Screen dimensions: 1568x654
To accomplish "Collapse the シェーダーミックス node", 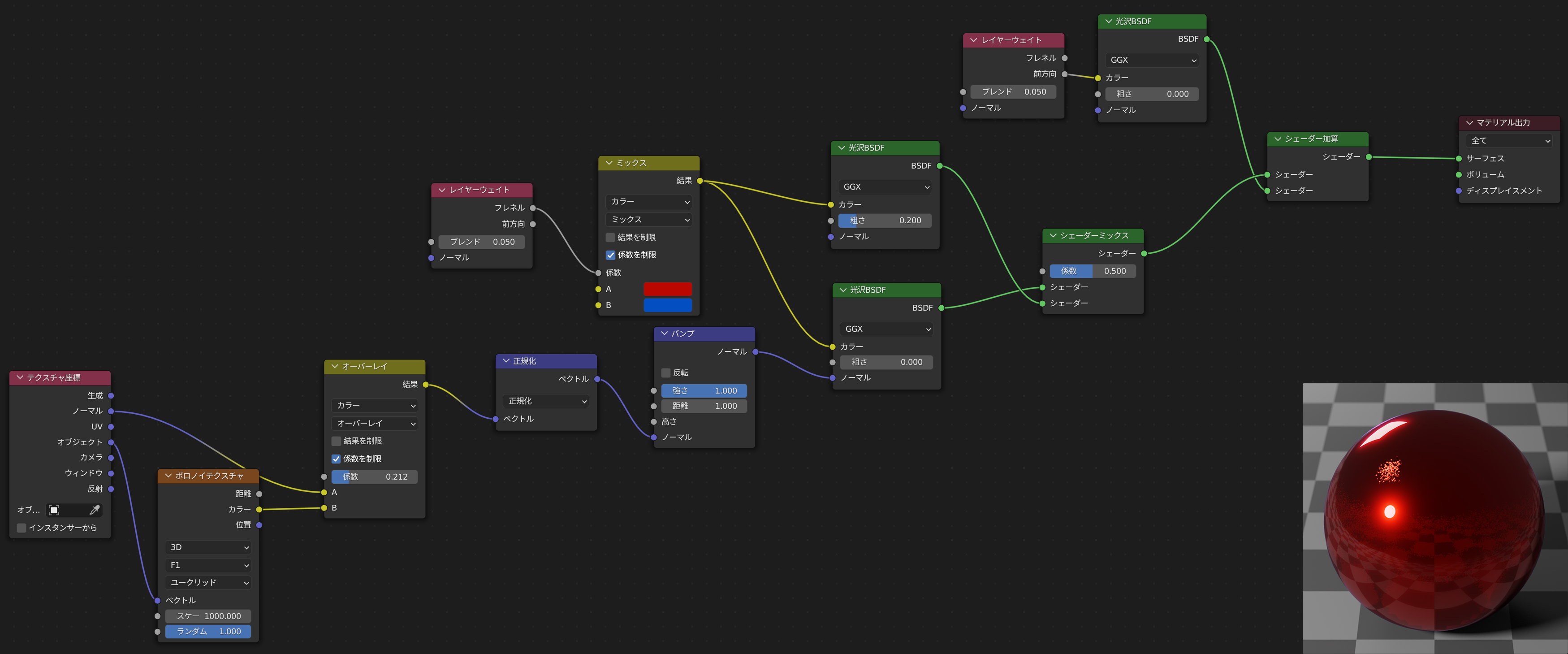I will [1053, 236].
